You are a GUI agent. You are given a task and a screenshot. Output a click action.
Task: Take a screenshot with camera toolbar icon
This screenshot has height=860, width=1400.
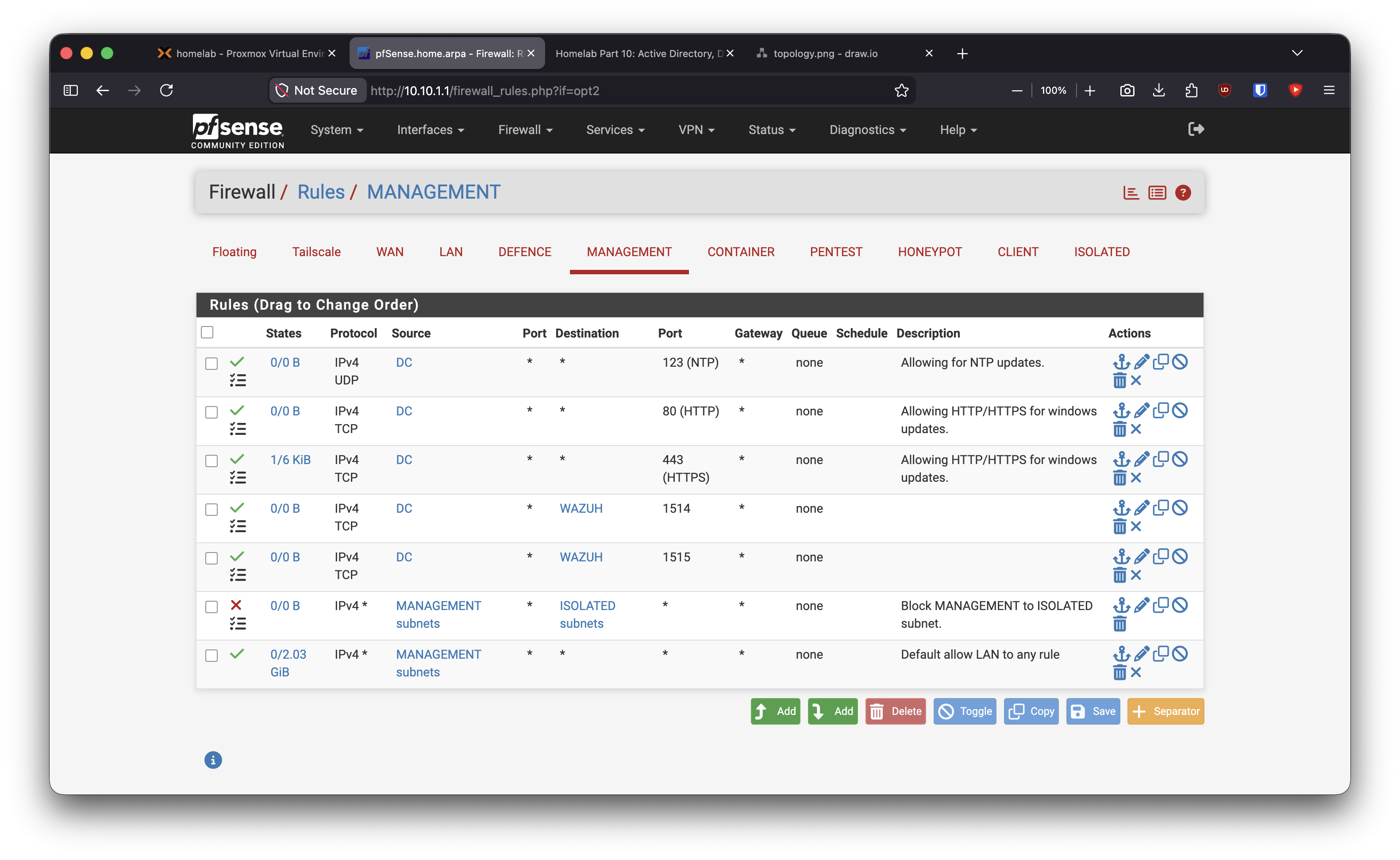coord(1127,90)
